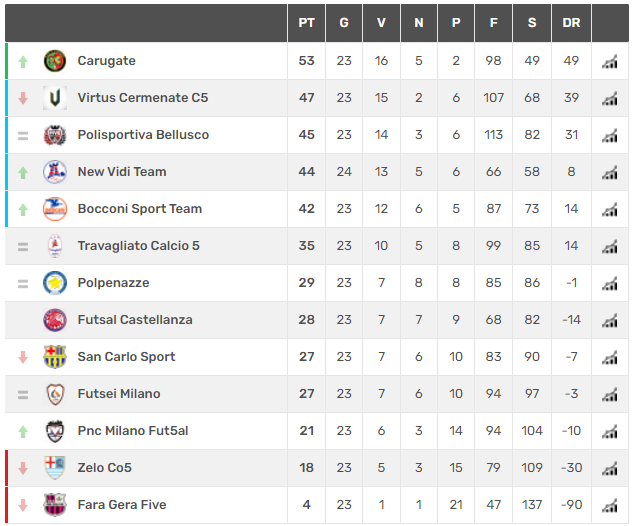The image size is (634, 526).
Task: Click the Polisportiva Bellusco crest
Action: click(x=55, y=135)
